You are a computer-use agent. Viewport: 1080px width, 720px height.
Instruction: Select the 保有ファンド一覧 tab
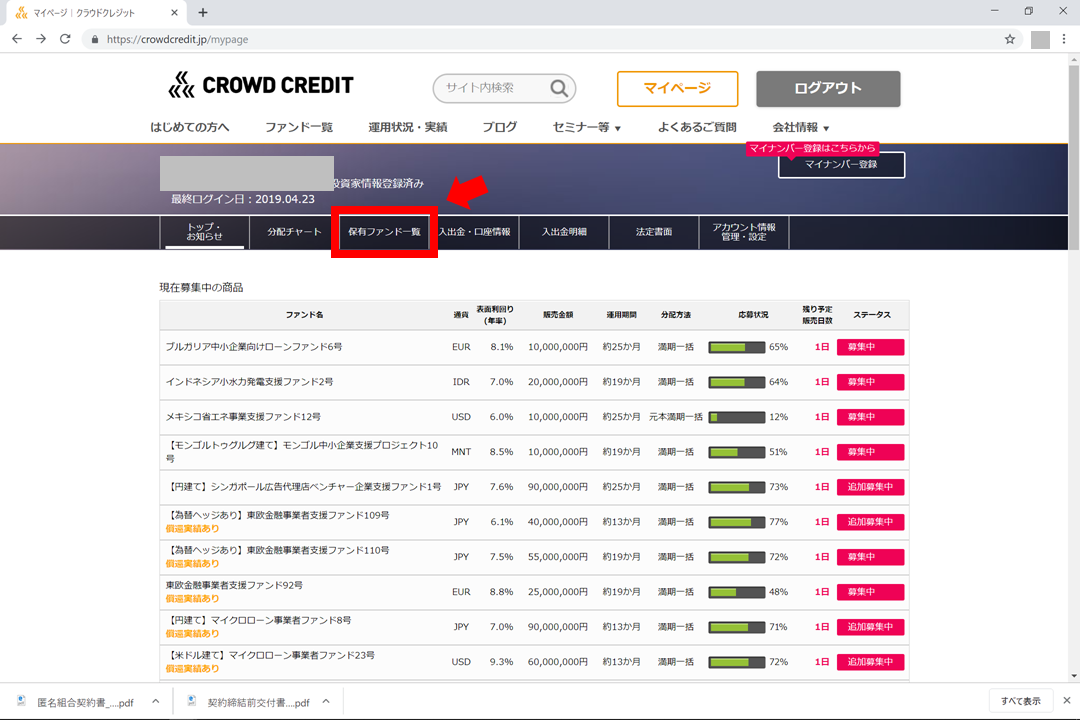384,232
